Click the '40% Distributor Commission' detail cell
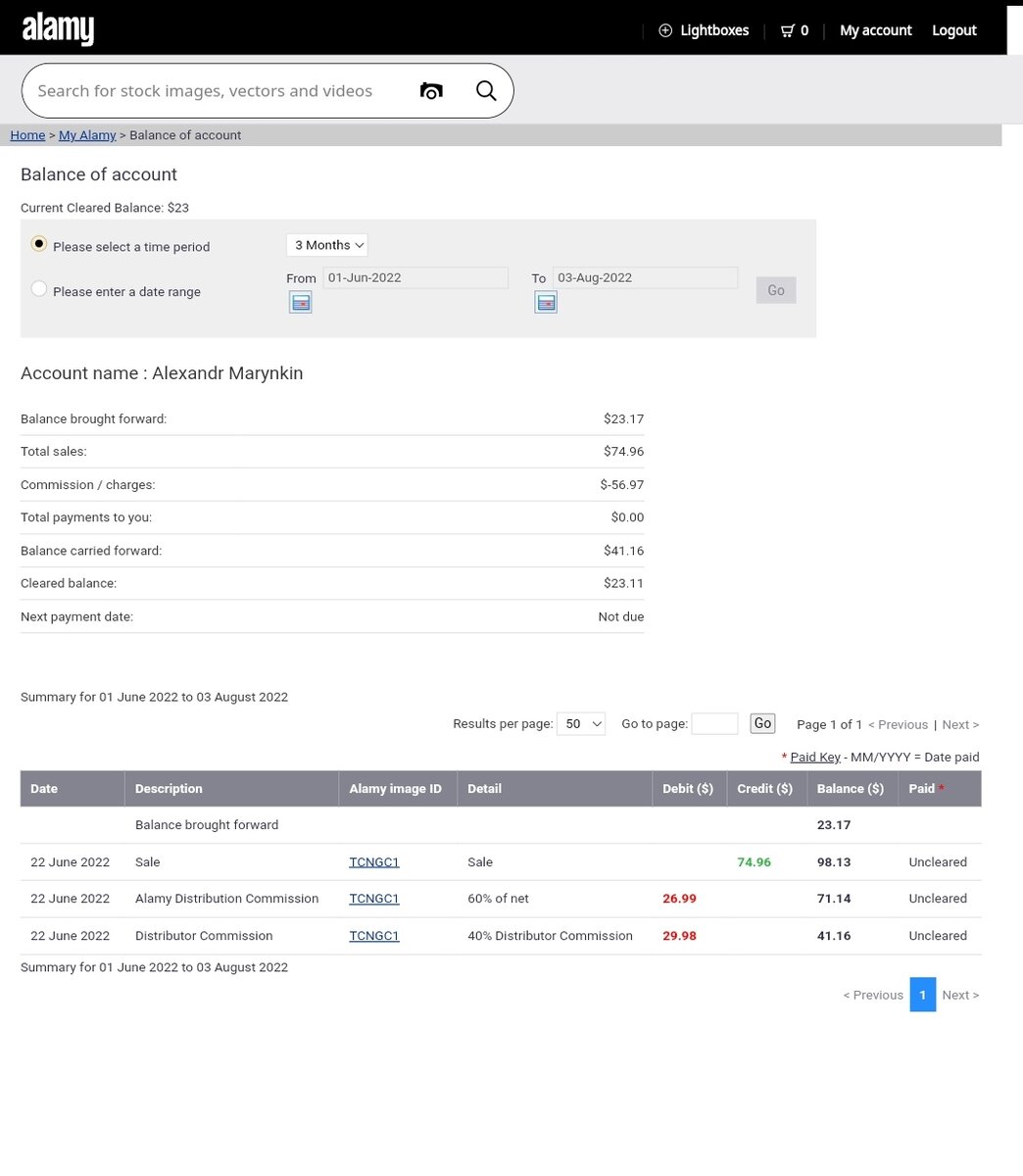Screen dimensions: 1023x1176 pyautogui.click(x=550, y=936)
